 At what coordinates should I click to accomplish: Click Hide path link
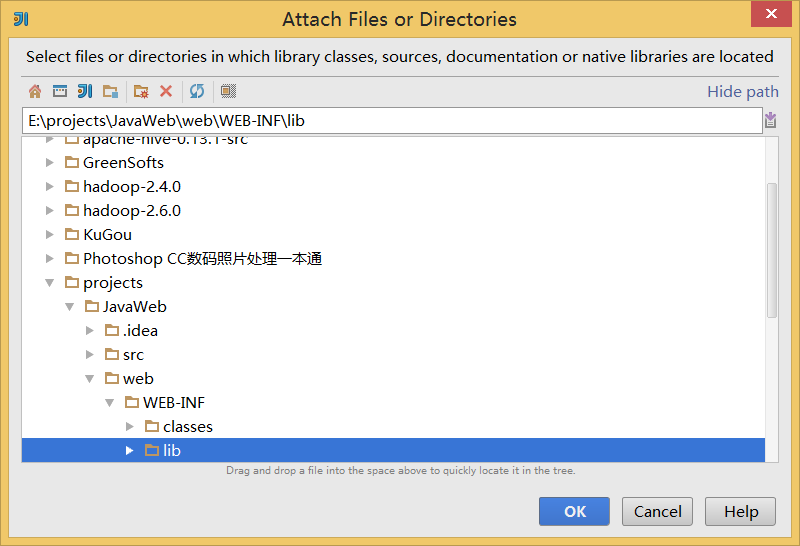[x=742, y=91]
